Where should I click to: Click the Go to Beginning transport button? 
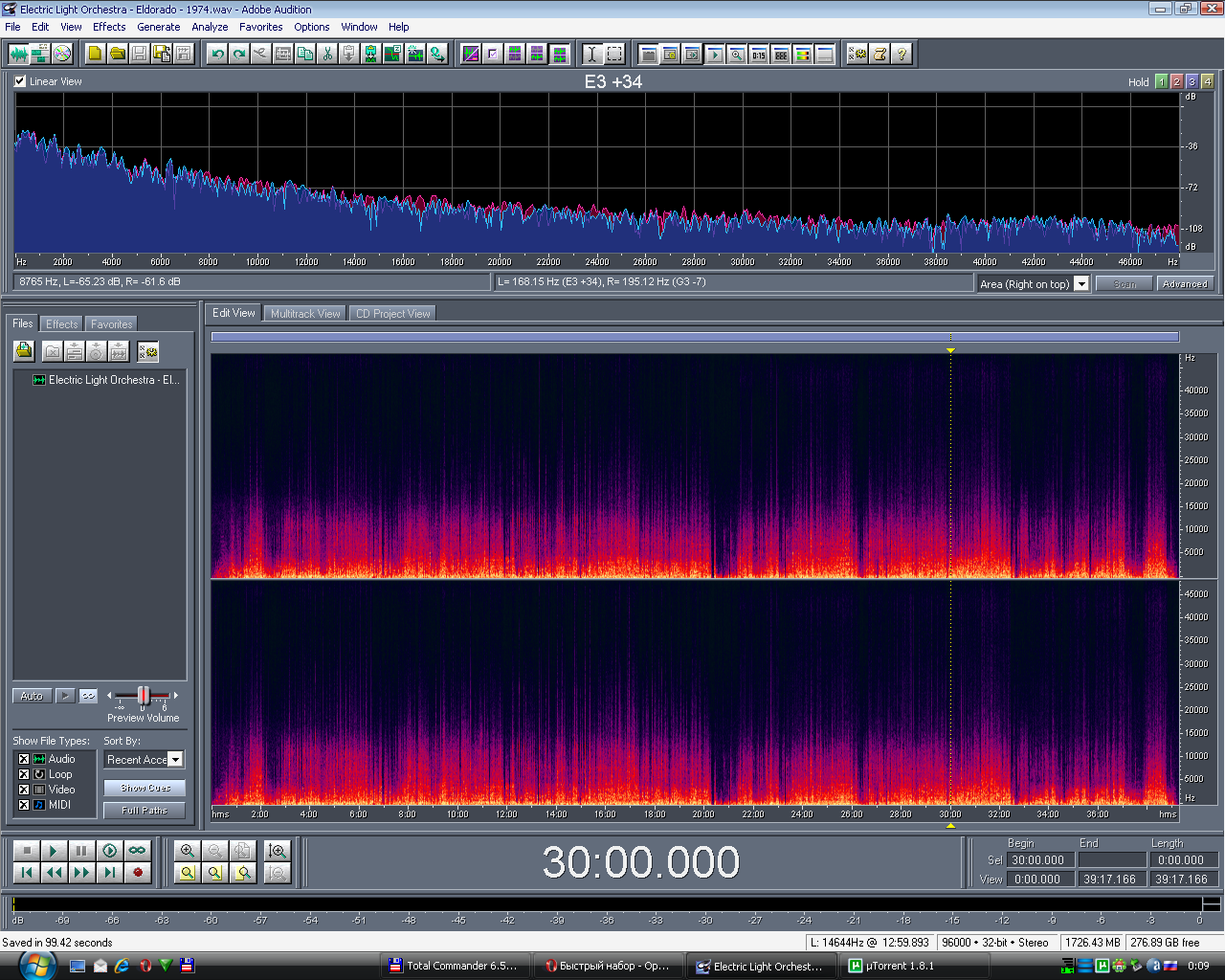(x=27, y=872)
